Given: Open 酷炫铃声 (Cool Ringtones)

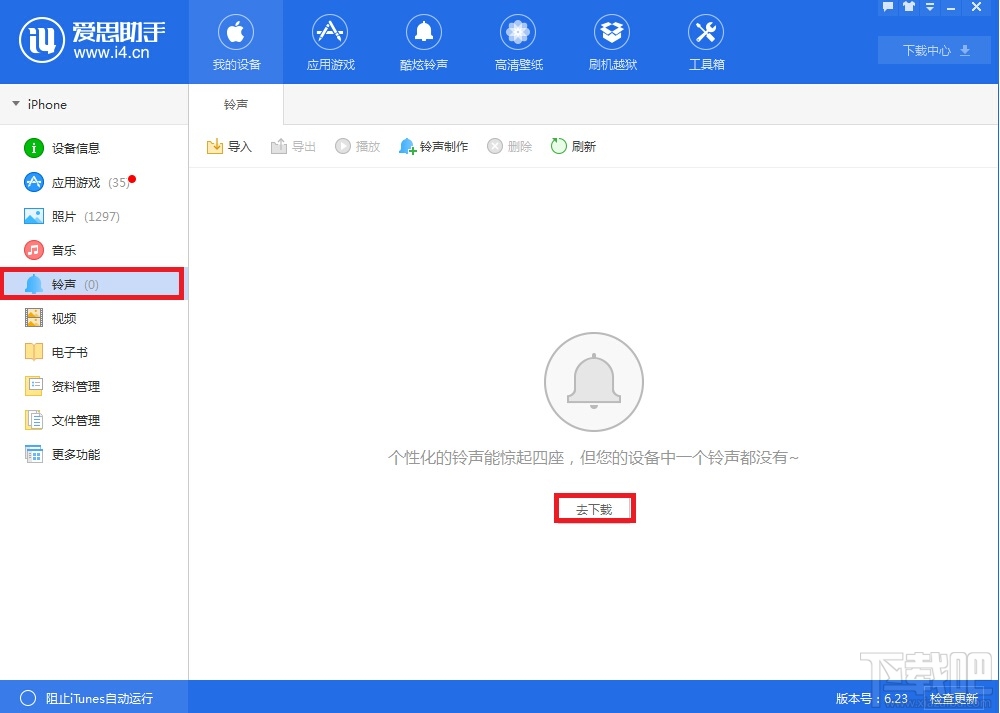Looking at the screenshot, I should (423, 42).
